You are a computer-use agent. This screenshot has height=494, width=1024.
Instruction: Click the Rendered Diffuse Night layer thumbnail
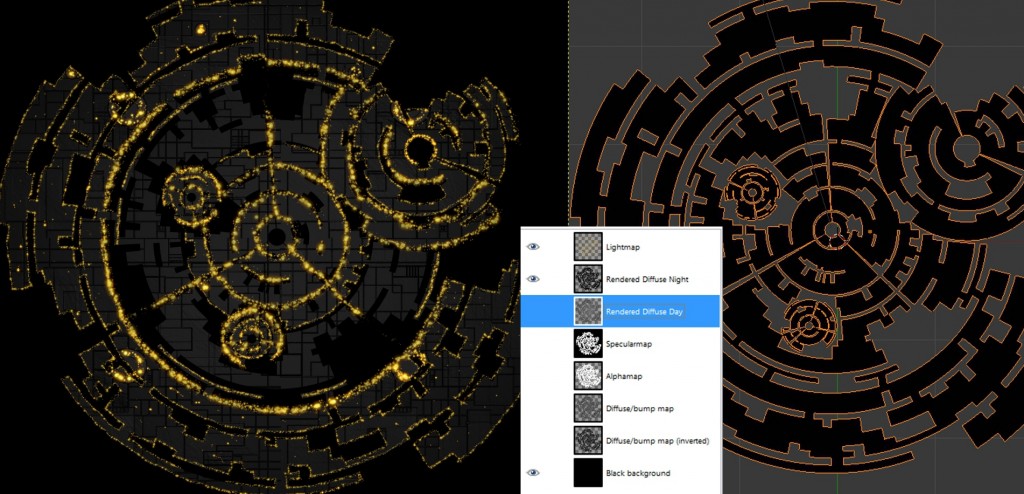tap(588, 279)
